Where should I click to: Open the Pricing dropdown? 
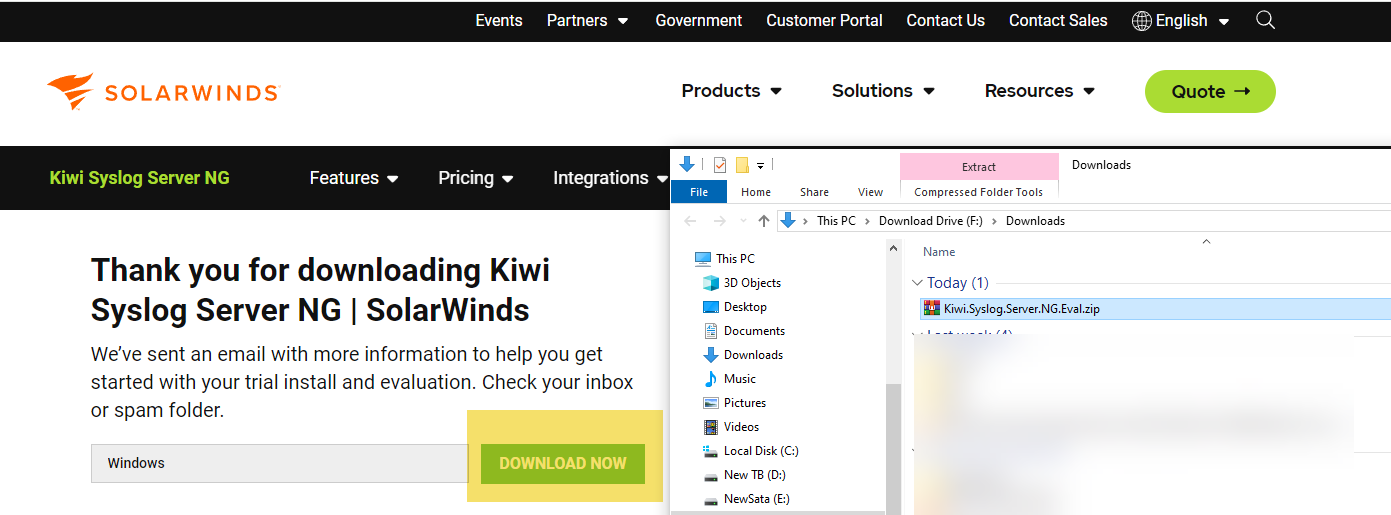476,178
